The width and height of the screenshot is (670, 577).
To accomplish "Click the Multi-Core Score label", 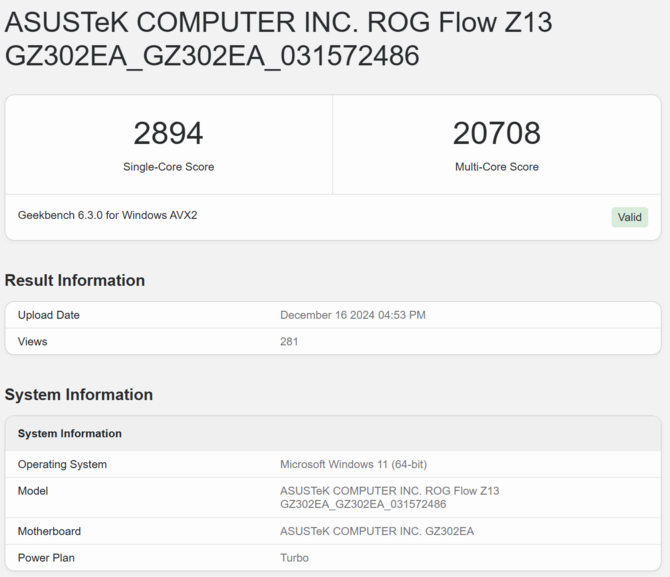I will (497, 167).
